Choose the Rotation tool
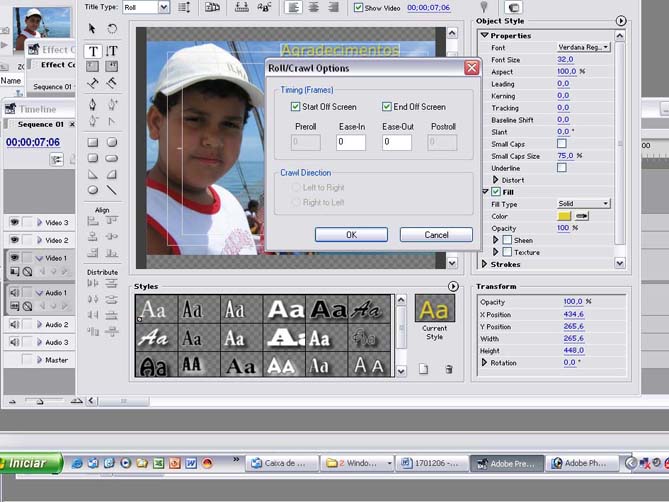The image size is (669, 502). (x=112, y=29)
